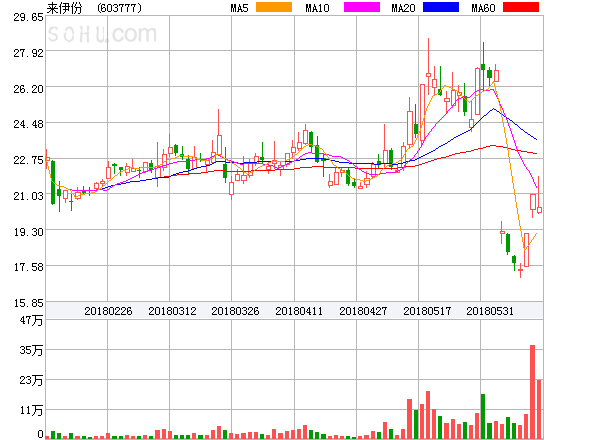Click the 35万 volume axis label

pos(31,350)
